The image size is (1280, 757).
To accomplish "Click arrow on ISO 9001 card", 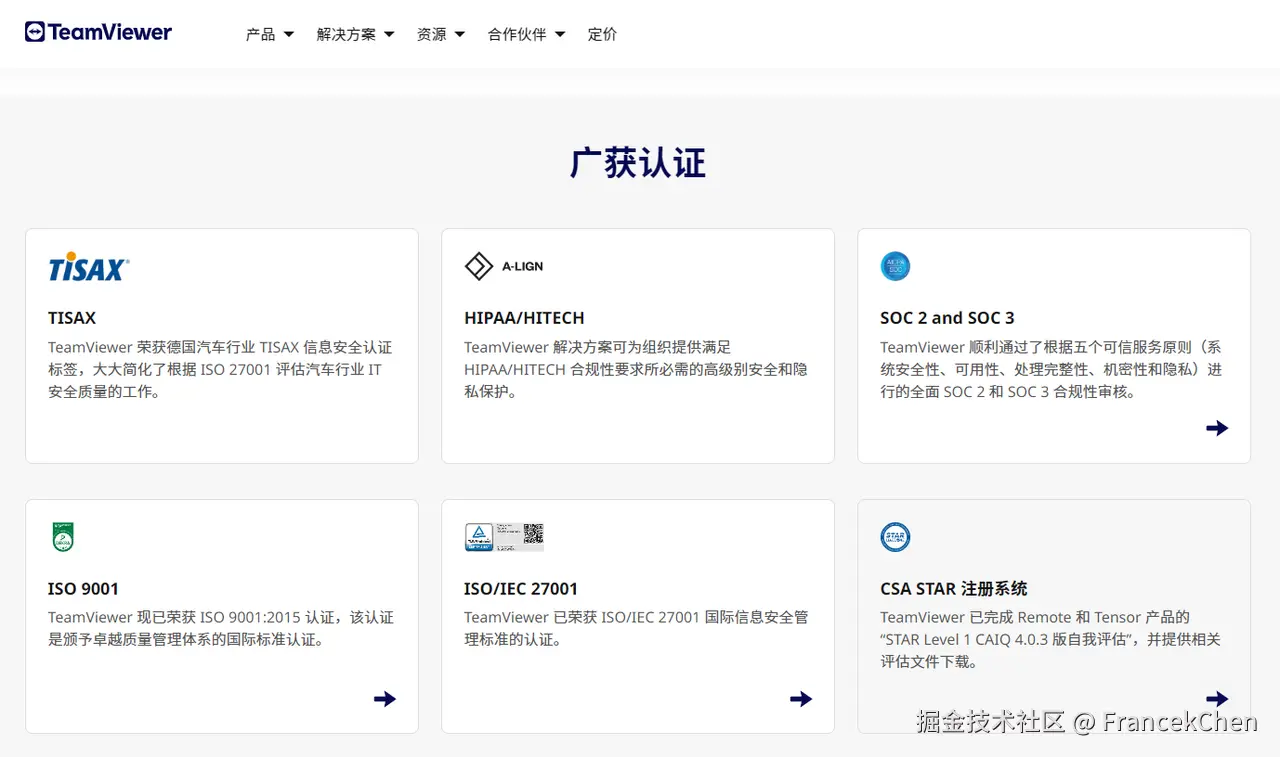I will (x=385, y=699).
